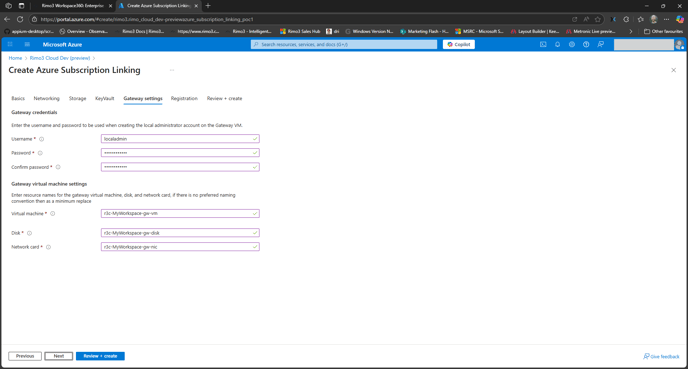Go to Home breadcrumb link
The width and height of the screenshot is (688, 369).
[x=15, y=58]
